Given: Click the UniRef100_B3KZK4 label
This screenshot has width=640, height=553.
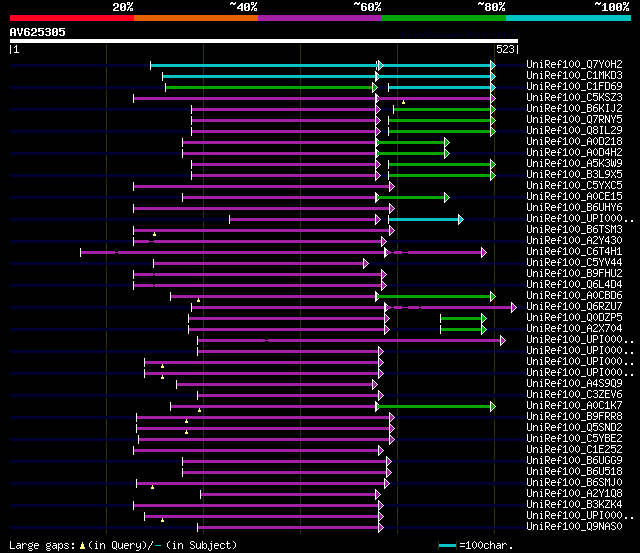Looking at the screenshot, I should point(574,505).
